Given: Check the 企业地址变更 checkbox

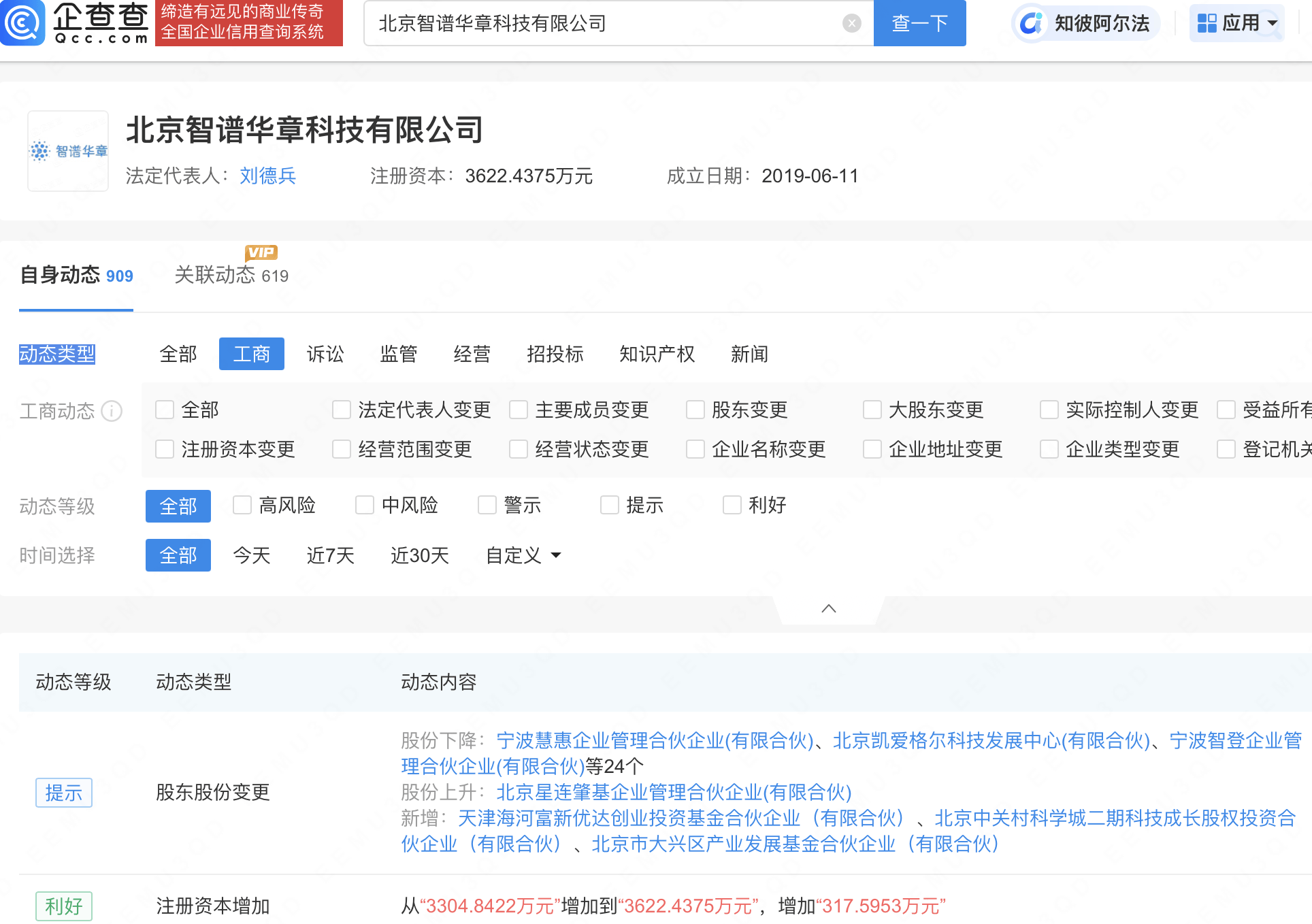Looking at the screenshot, I should coord(872,449).
